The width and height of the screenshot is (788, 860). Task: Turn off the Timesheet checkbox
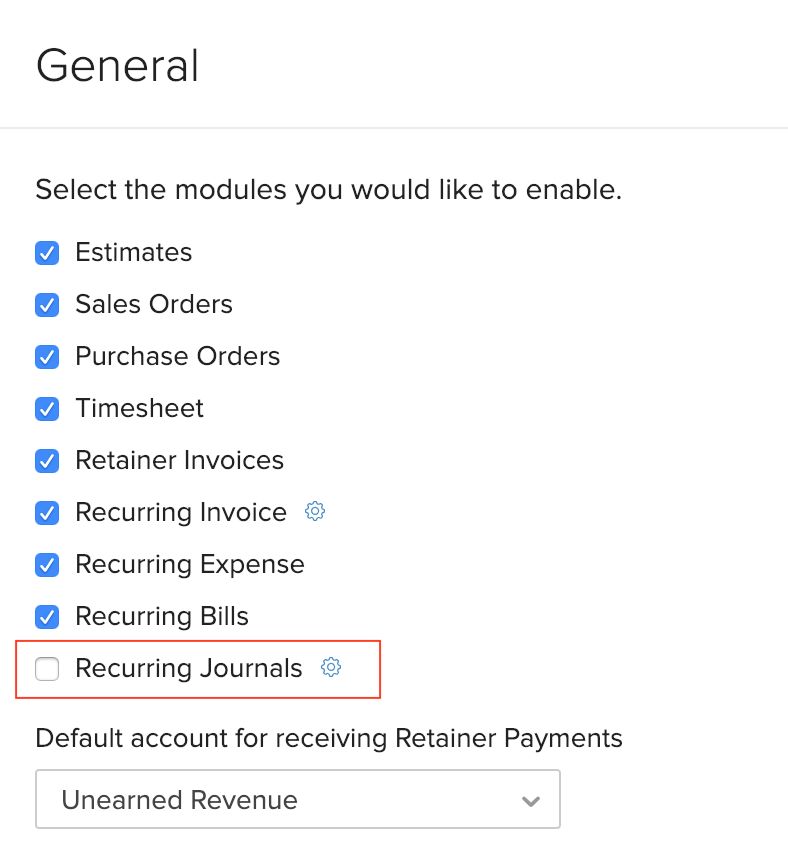47,409
